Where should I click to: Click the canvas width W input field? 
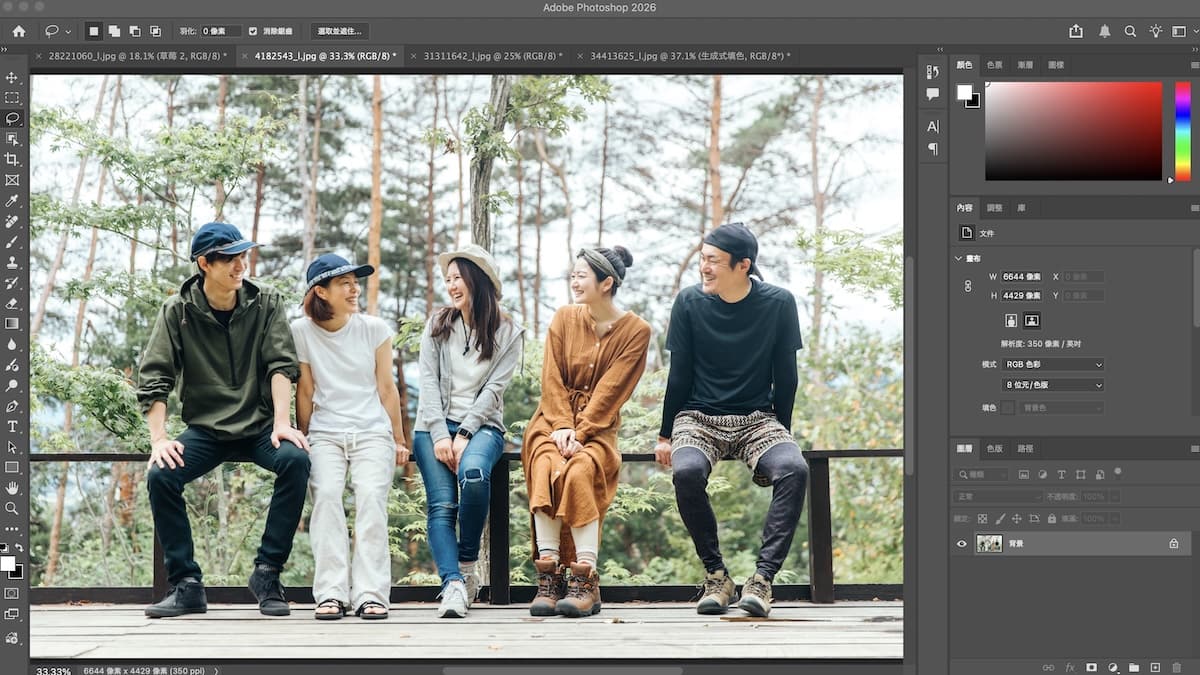pyautogui.click(x=1022, y=276)
